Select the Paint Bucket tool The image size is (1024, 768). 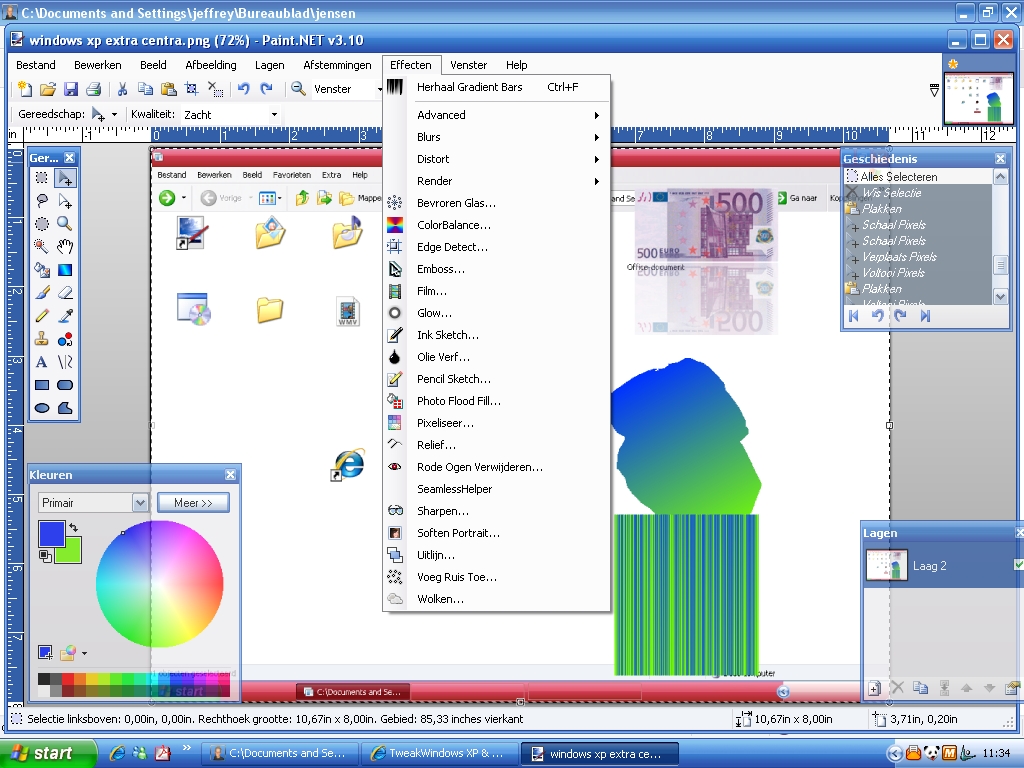click(x=42, y=270)
